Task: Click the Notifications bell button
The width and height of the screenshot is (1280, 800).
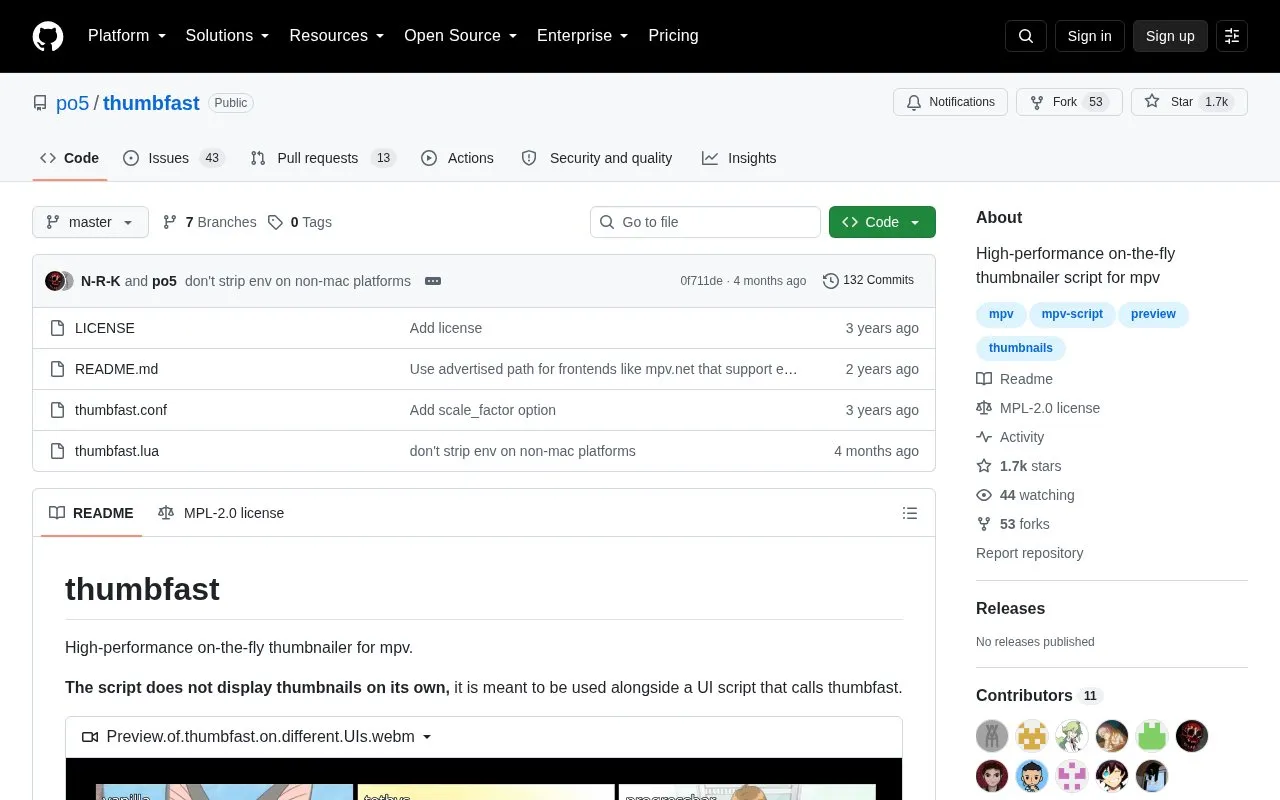Action: click(950, 102)
